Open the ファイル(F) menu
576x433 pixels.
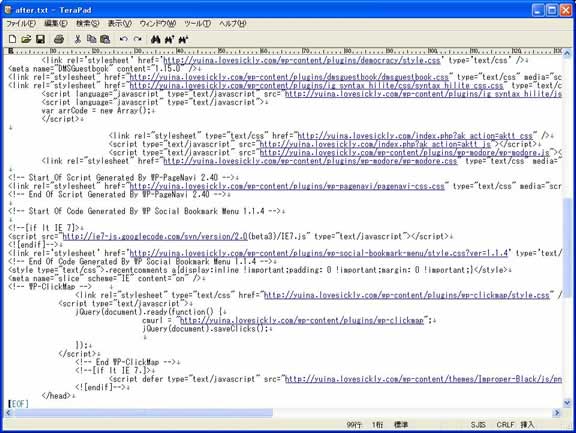tap(21, 24)
